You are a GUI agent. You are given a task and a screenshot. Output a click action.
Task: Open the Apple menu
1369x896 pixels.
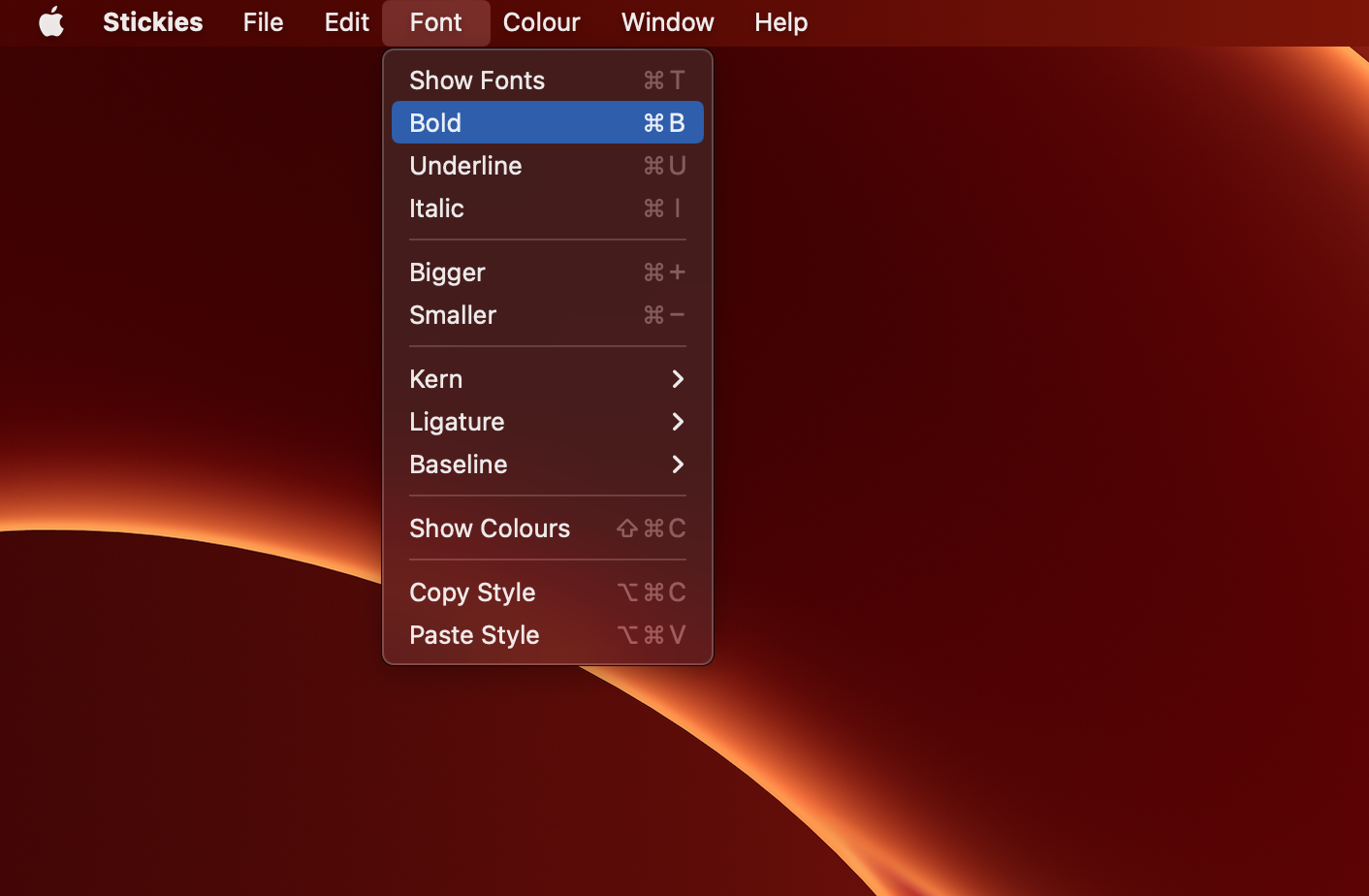(51, 22)
